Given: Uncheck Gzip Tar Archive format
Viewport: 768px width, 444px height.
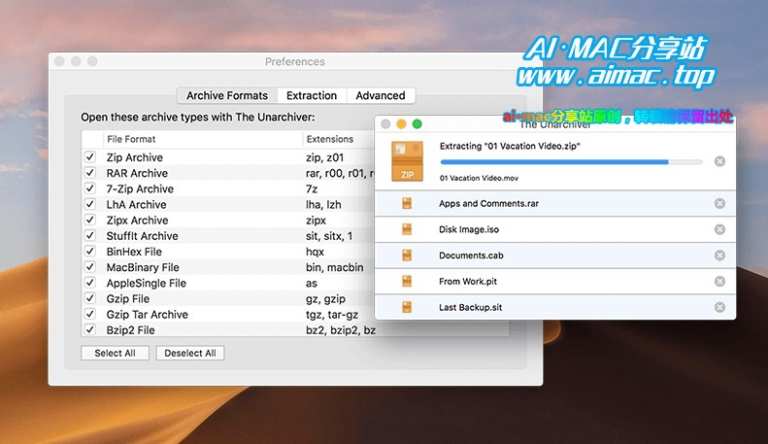Looking at the screenshot, I should [90, 314].
